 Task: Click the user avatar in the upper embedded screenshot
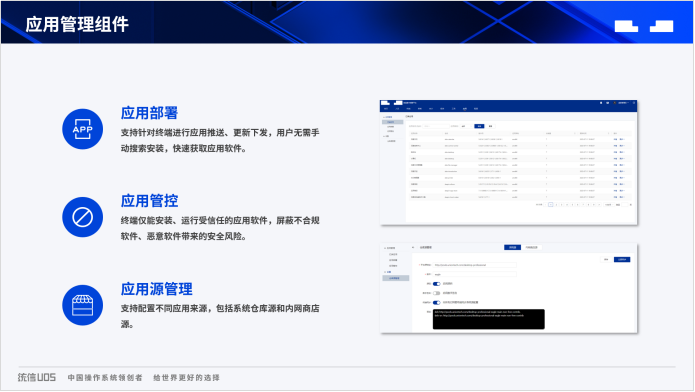coord(615,103)
